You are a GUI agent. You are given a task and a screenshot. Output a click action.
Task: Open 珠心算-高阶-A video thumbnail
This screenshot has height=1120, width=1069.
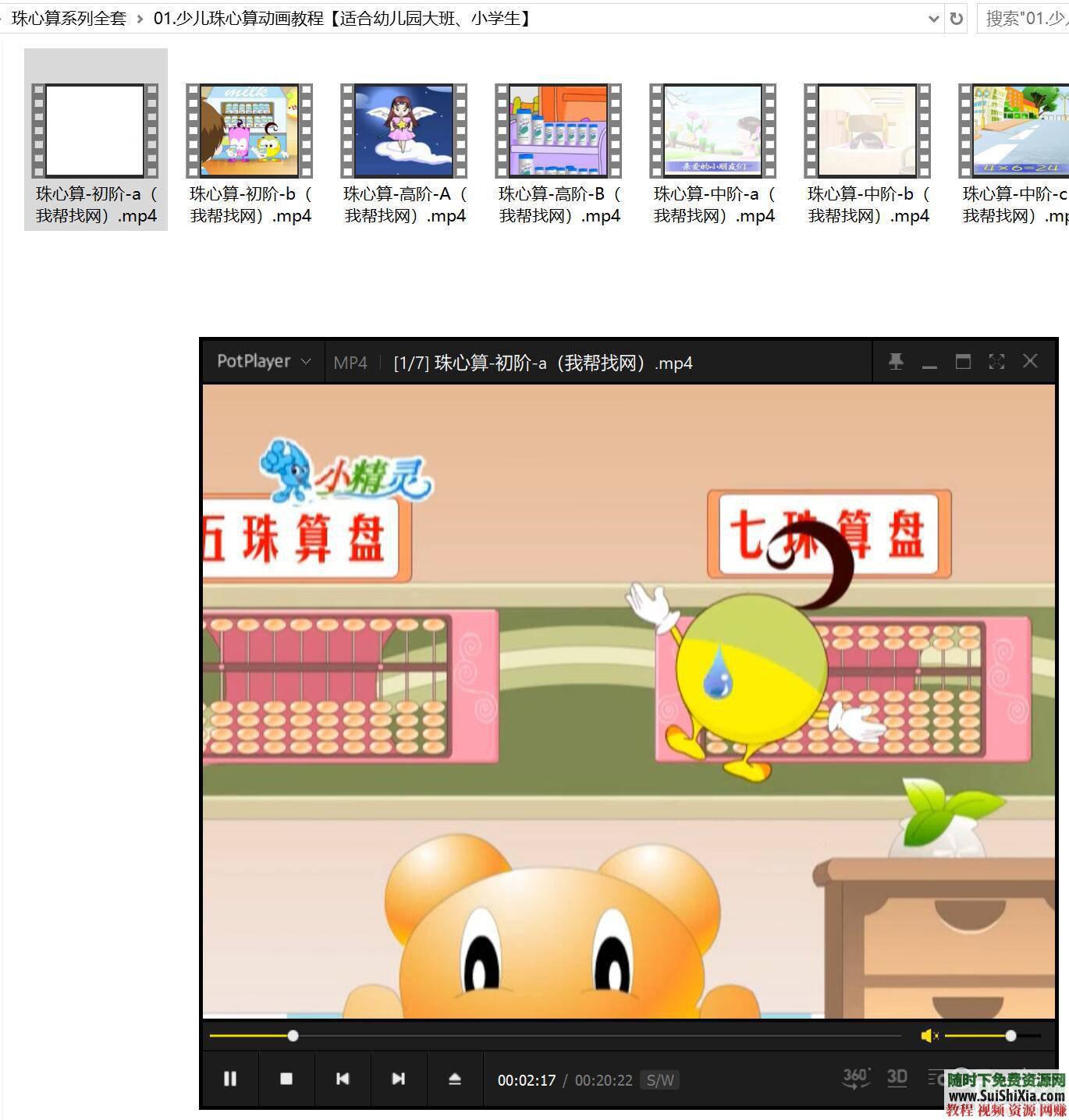[x=404, y=129]
